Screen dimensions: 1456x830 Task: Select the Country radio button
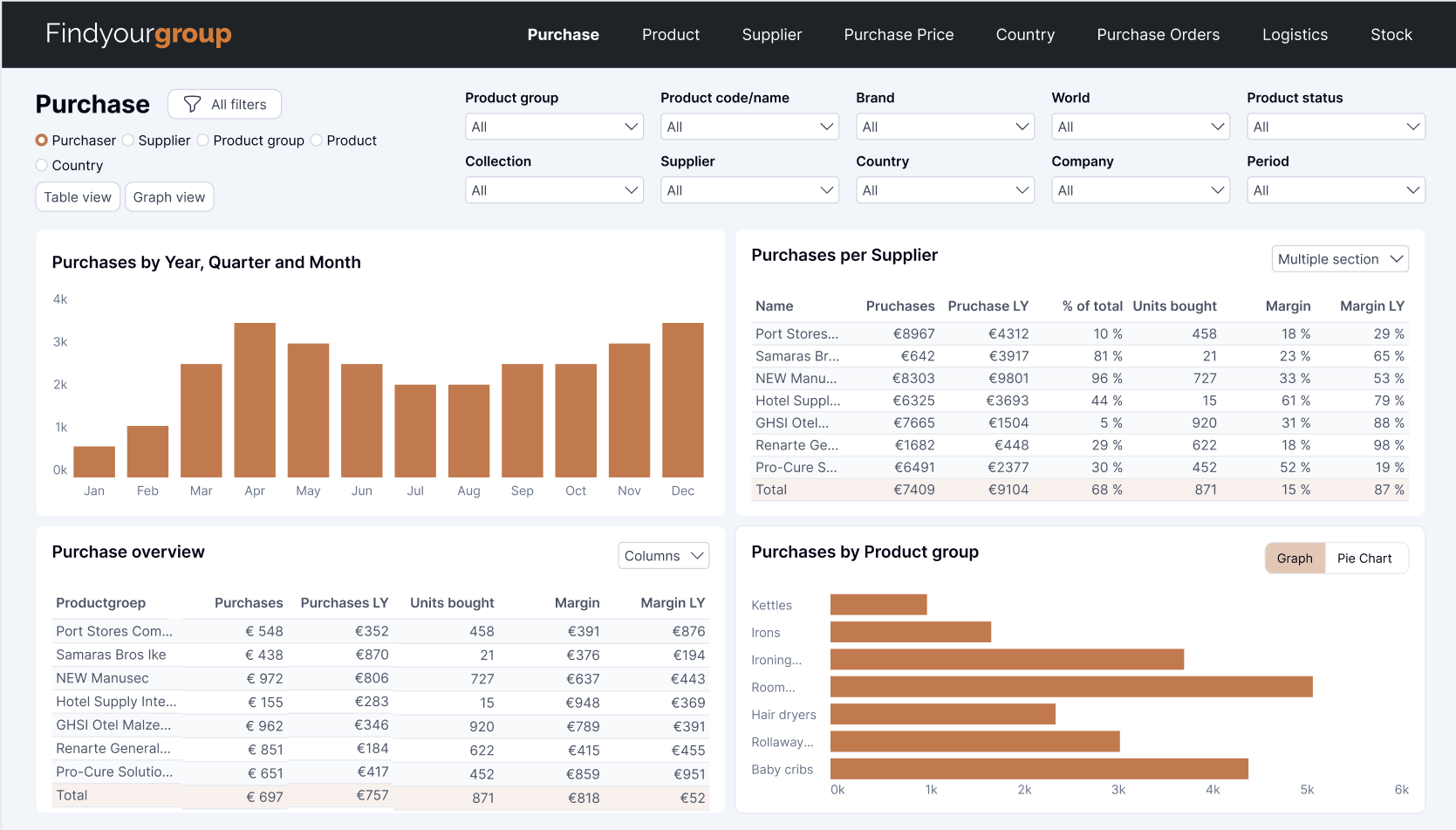click(41, 165)
